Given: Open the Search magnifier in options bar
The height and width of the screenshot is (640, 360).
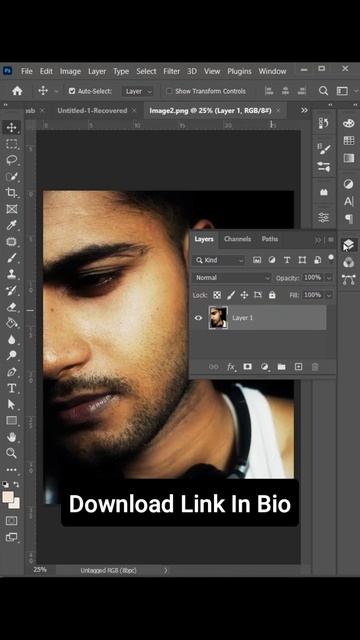Looking at the screenshot, I should coord(323,91).
